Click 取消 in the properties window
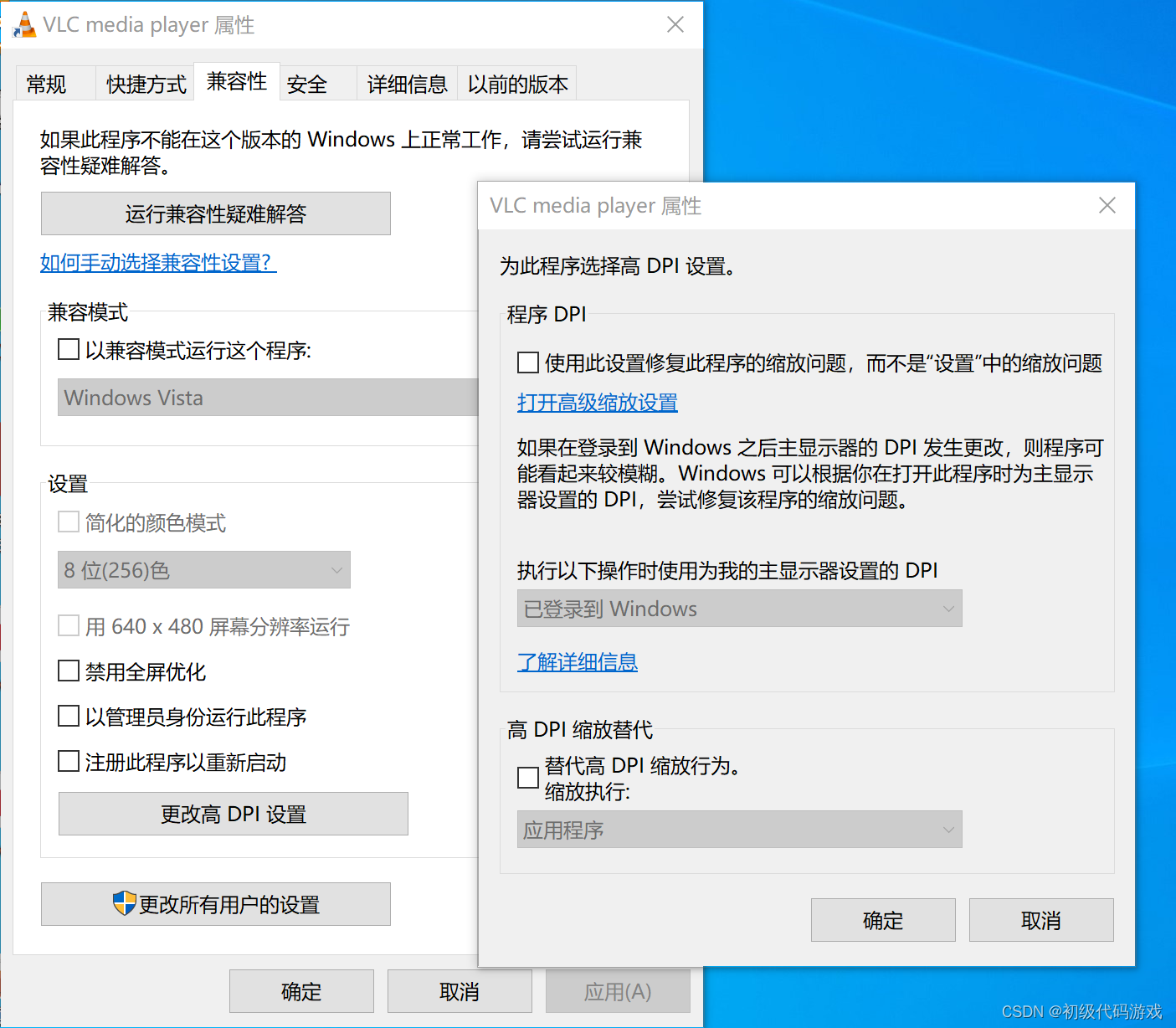The image size is (1176, 1028). pos(460,991)
